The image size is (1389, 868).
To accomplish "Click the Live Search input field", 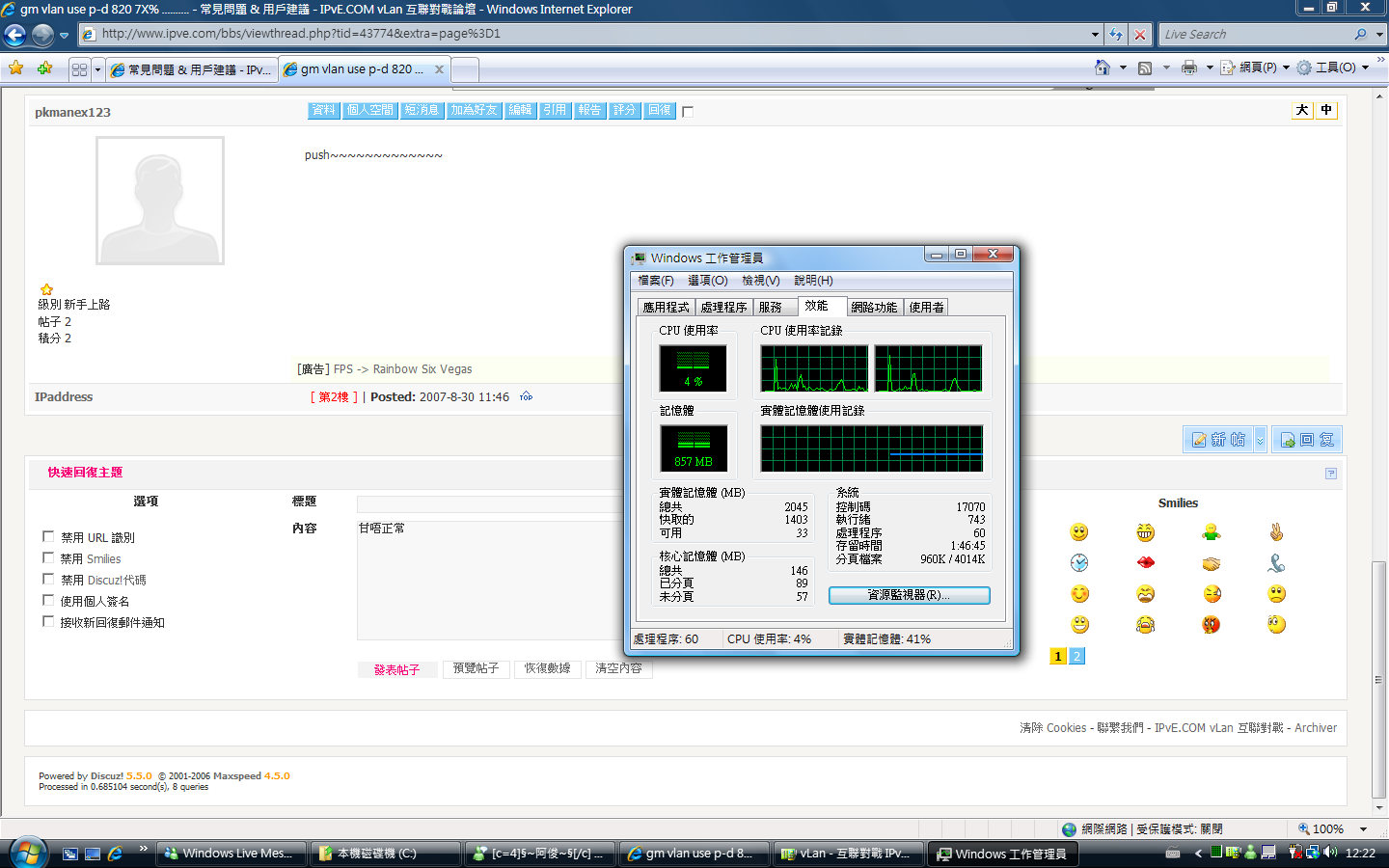I will pyautogui.click(x=1254, y=34).
